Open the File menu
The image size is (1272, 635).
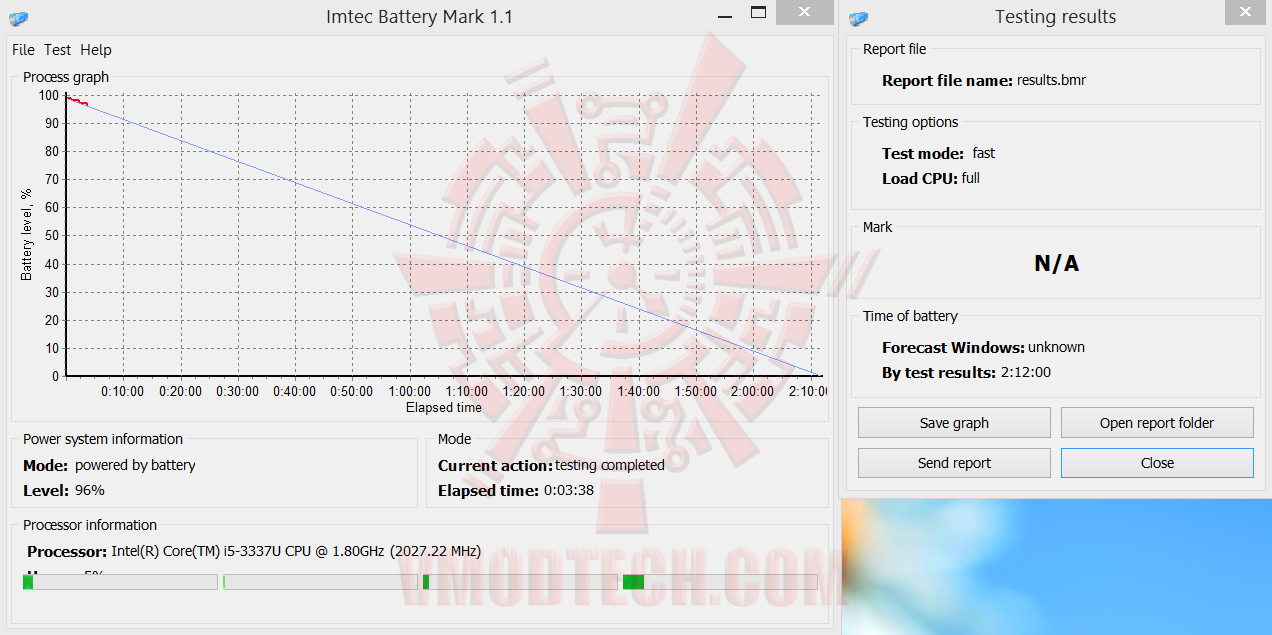23,50
